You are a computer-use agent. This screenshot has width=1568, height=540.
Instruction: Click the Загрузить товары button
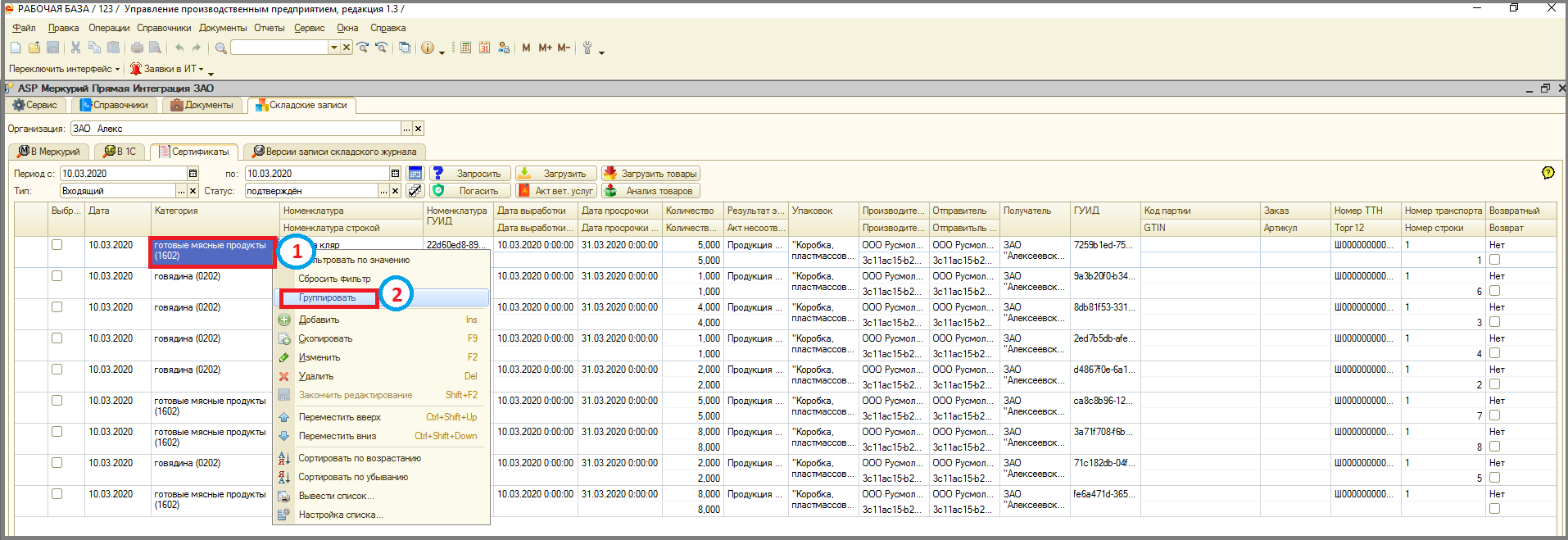pos(650,174)
